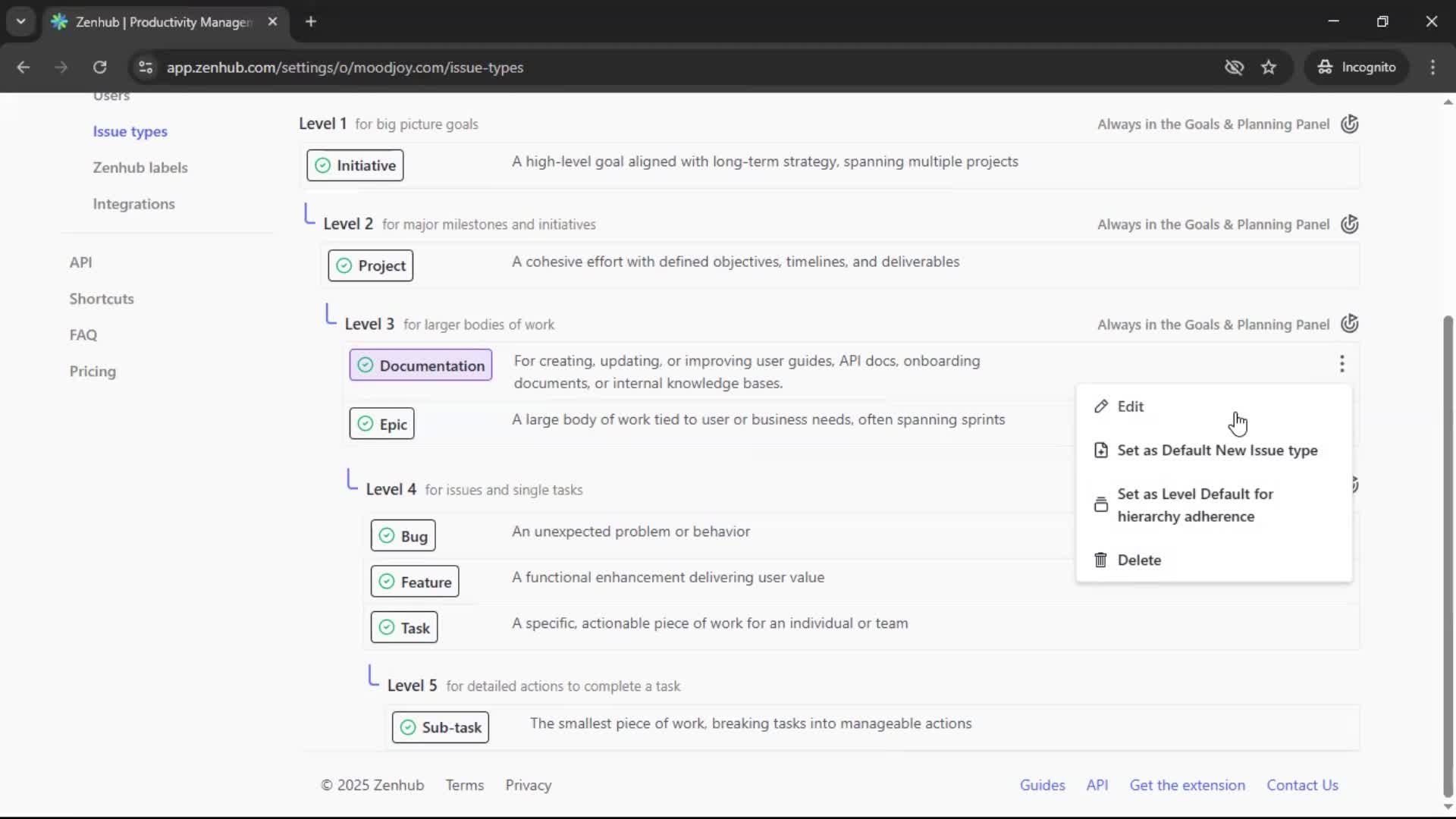Click the Contact Us link
The width and height of the screenshot is (1456, 819).
(x=1303, y=785)
